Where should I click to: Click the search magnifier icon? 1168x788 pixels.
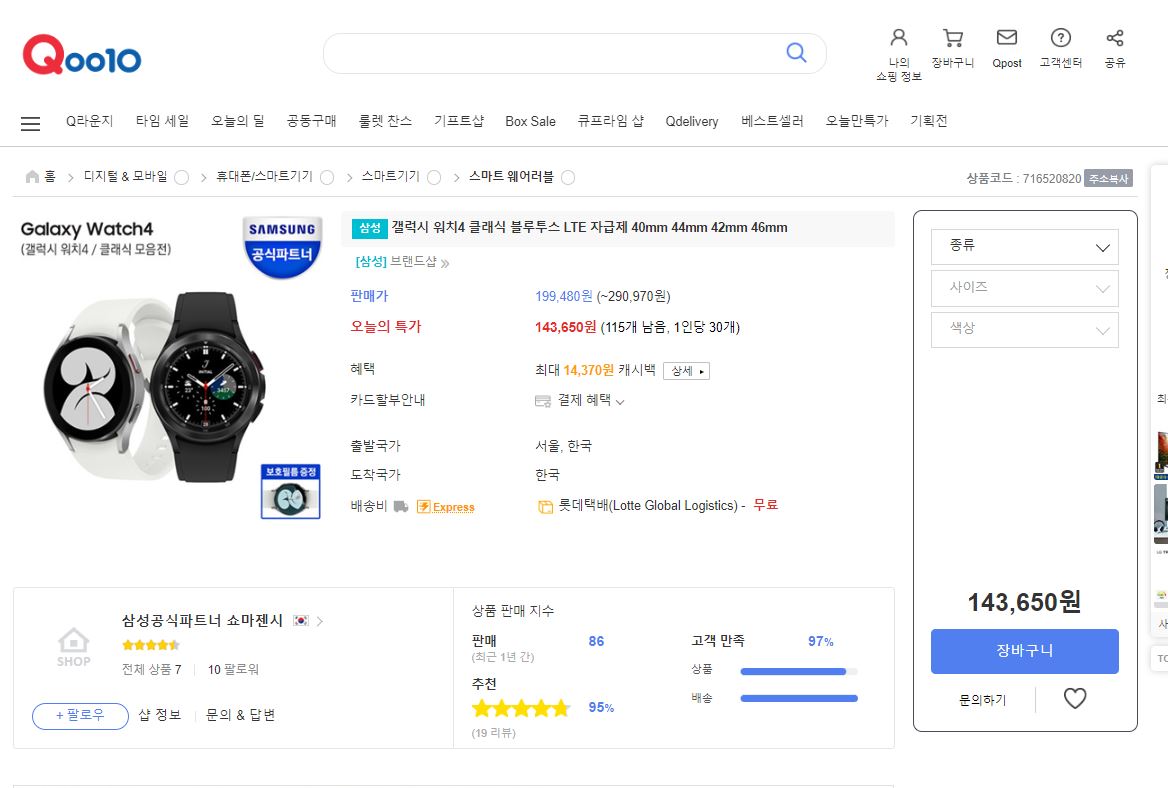[x=796, y=52]
